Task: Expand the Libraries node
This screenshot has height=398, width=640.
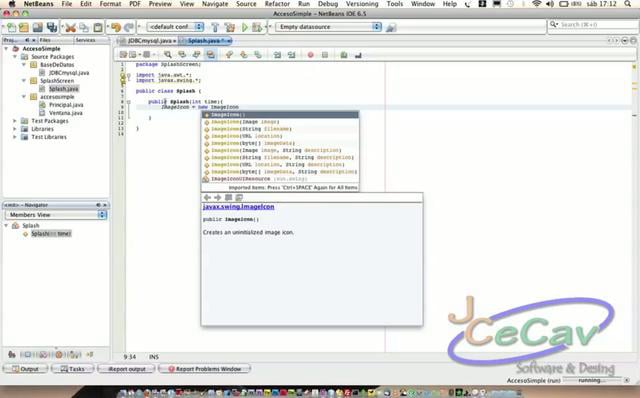Action: click(x=15, y=129)
